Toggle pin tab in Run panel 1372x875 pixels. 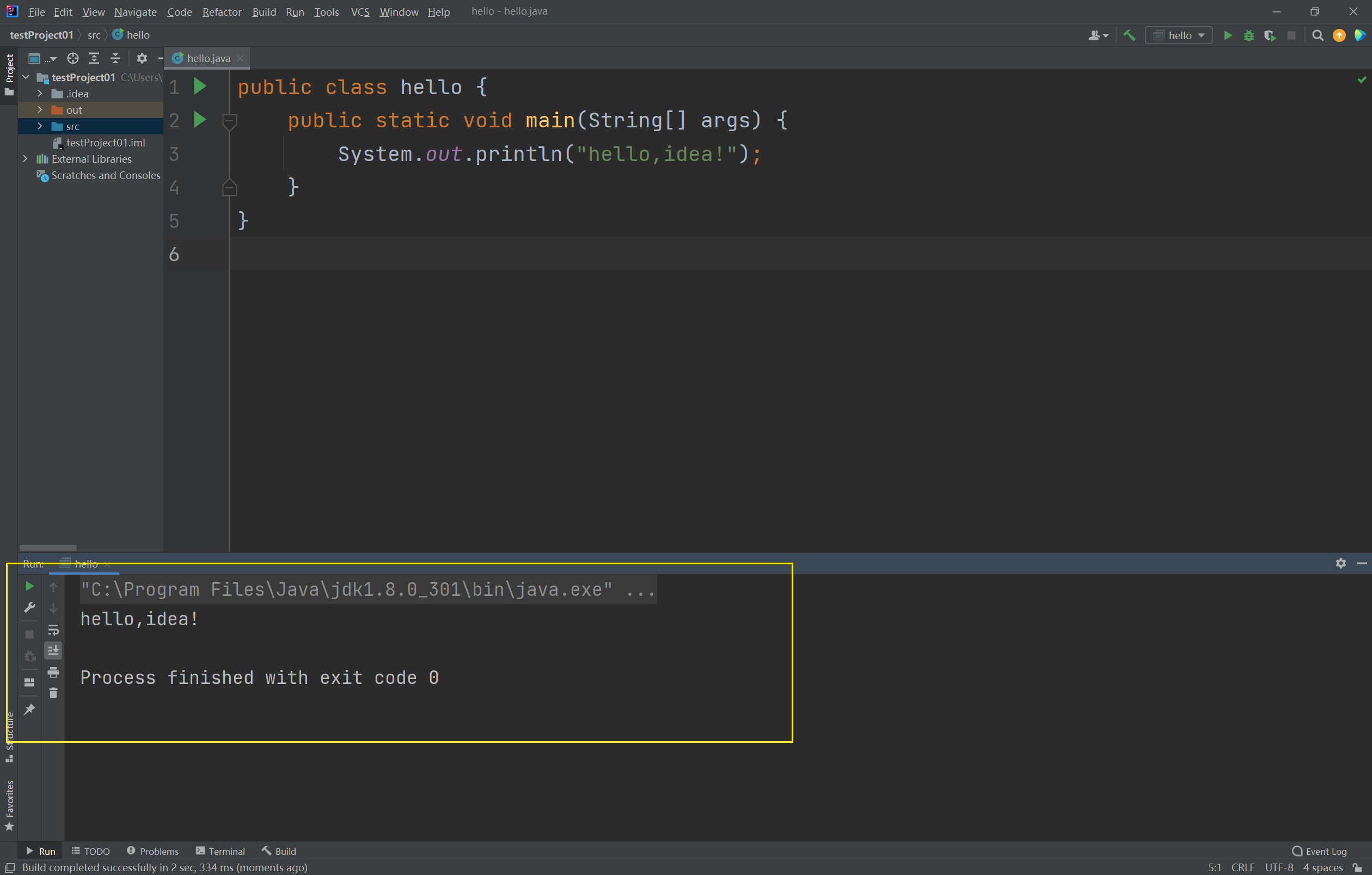coord(29,709)
